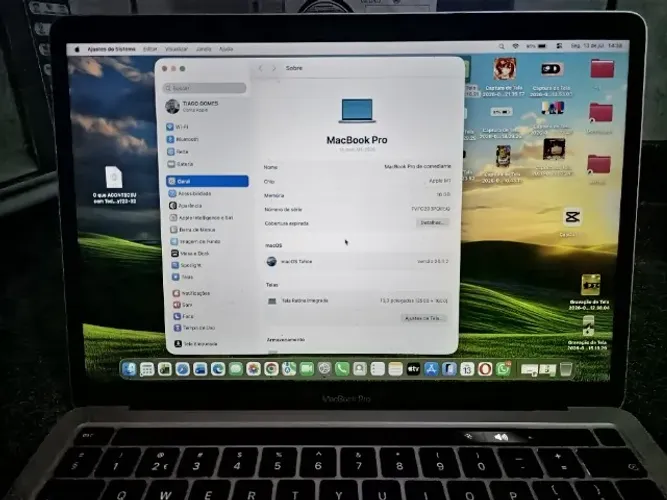Select the CapCut icon on desktop
The height and width of the screenshot is (500, 667).
(x=572, y=217)
